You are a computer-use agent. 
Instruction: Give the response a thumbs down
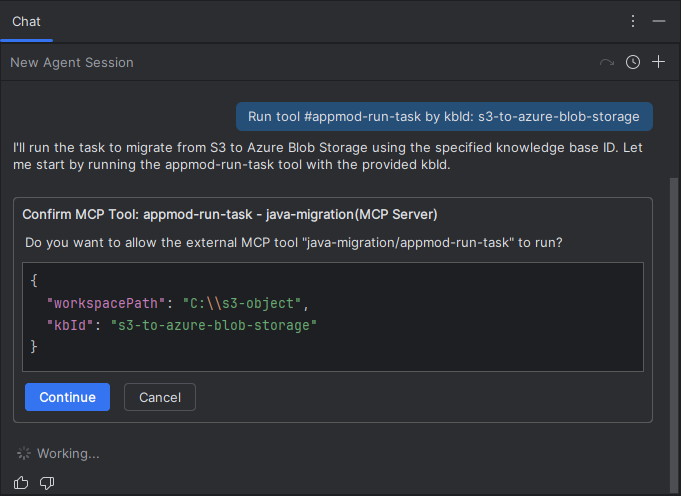pyautogui.click(x=47, y=483)
